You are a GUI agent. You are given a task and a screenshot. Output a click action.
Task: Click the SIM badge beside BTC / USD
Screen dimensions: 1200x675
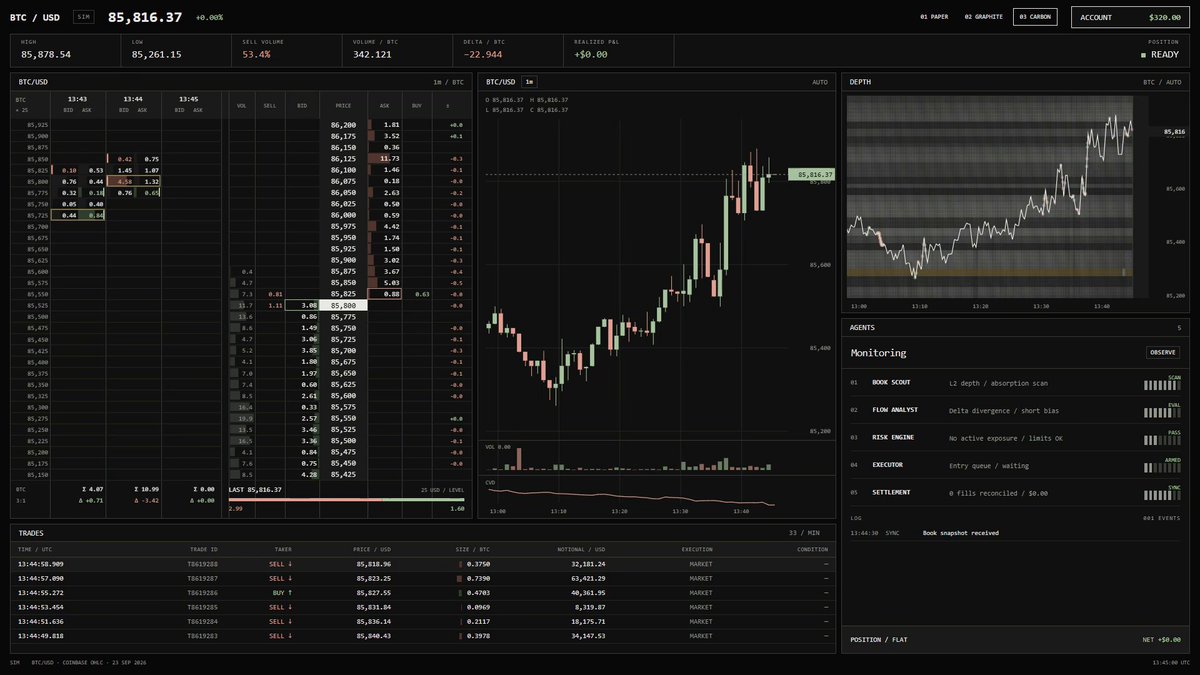click(x=85, y=17)
